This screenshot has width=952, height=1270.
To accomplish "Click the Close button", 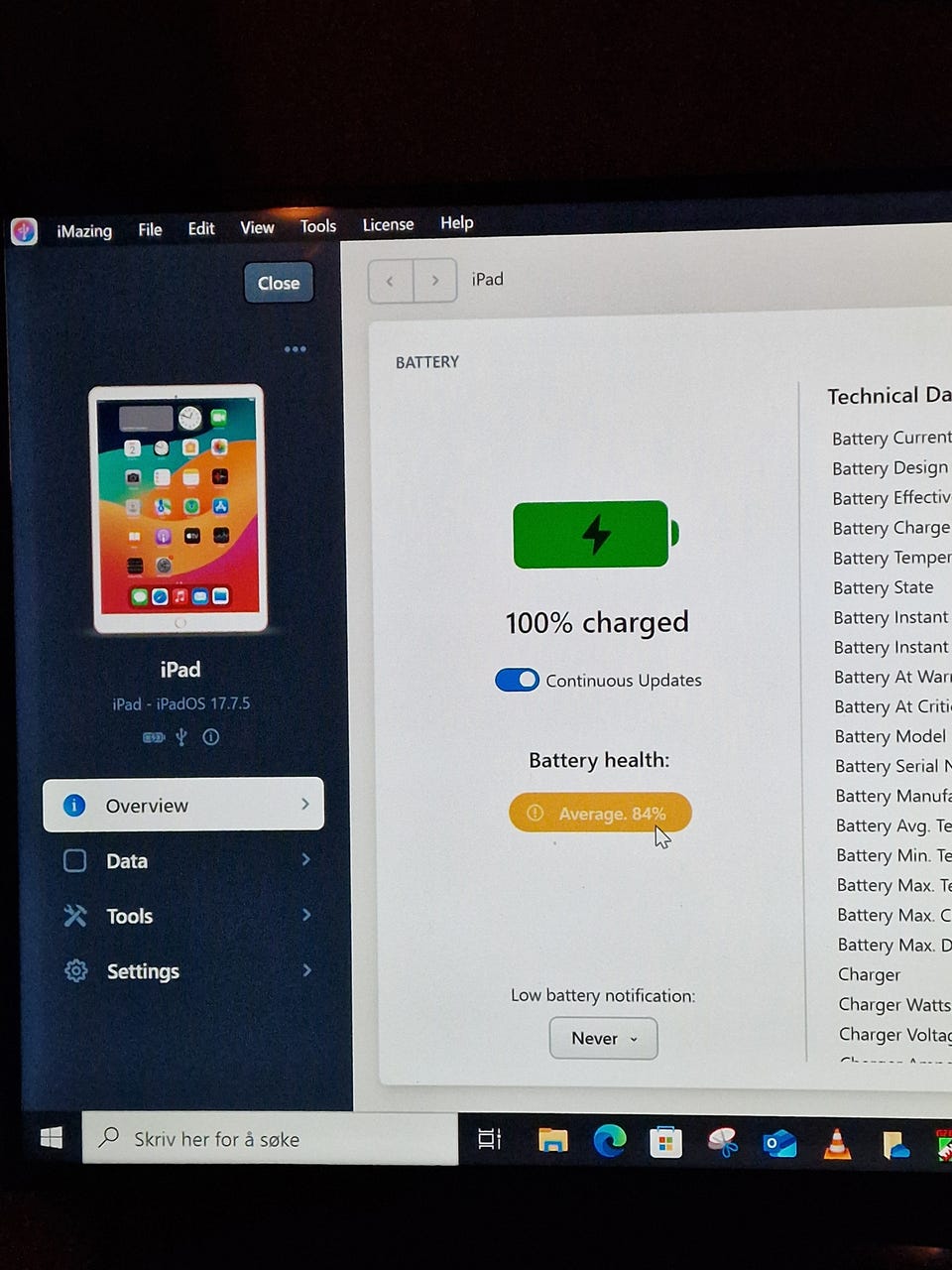I will click(279, 283).
